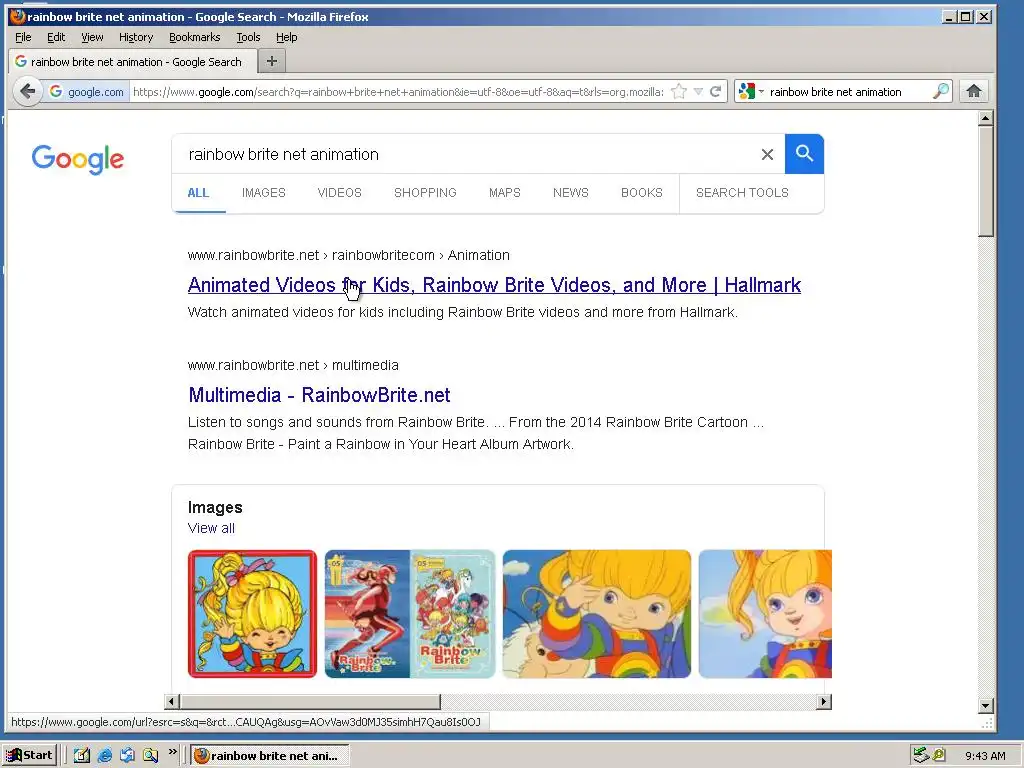Switch to the MAPS results tab
Screen dimensions: 1024x768
505,193
